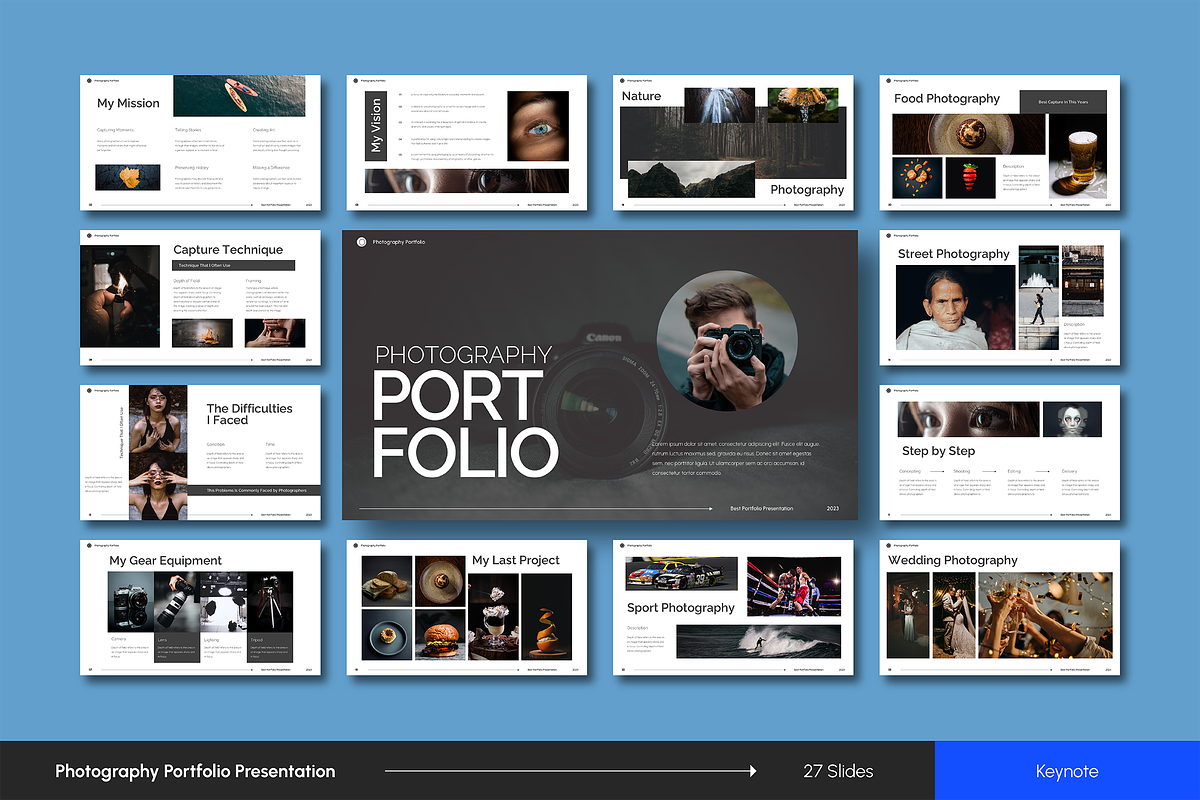This screenshot has height=800, width=1200.
Task: Click the Camera label in Gear Equipment
Action: point(118,639)
